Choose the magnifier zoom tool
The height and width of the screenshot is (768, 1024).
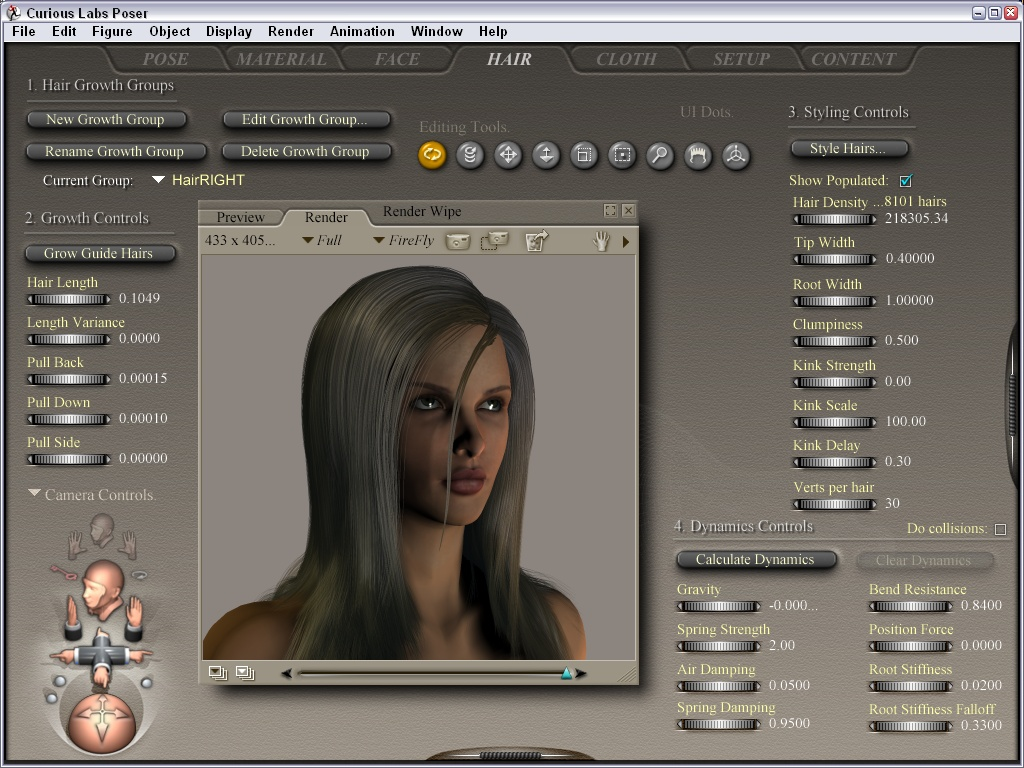point(660,155)
